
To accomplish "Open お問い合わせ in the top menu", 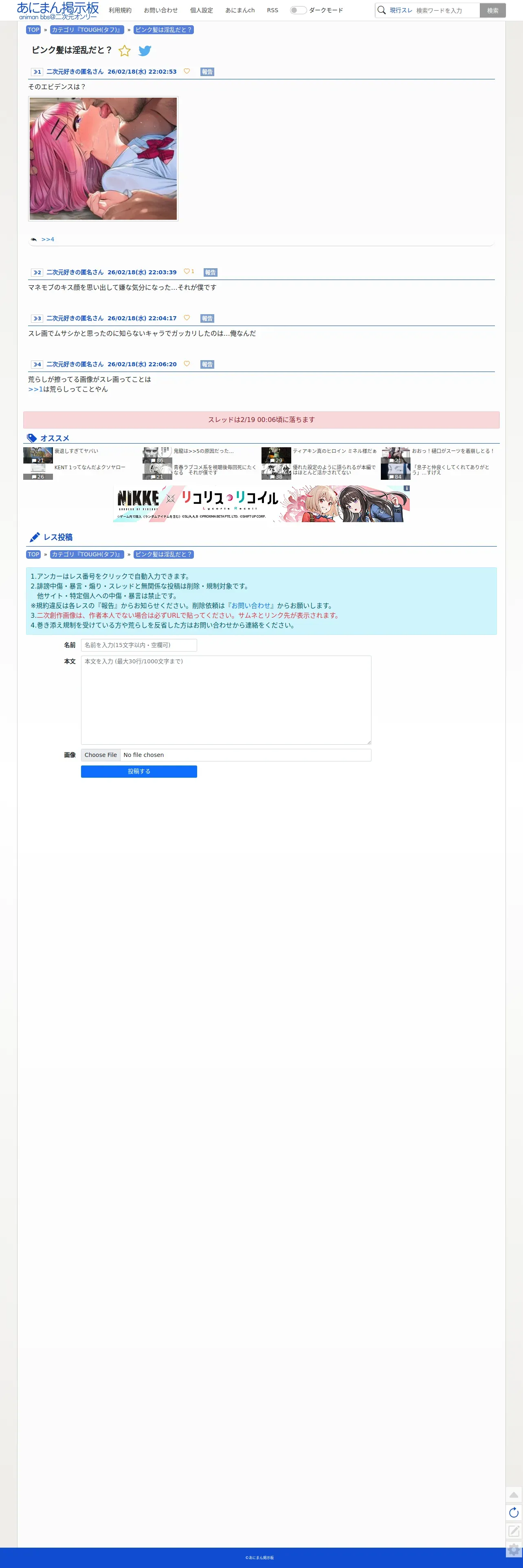I will point(161,10).
